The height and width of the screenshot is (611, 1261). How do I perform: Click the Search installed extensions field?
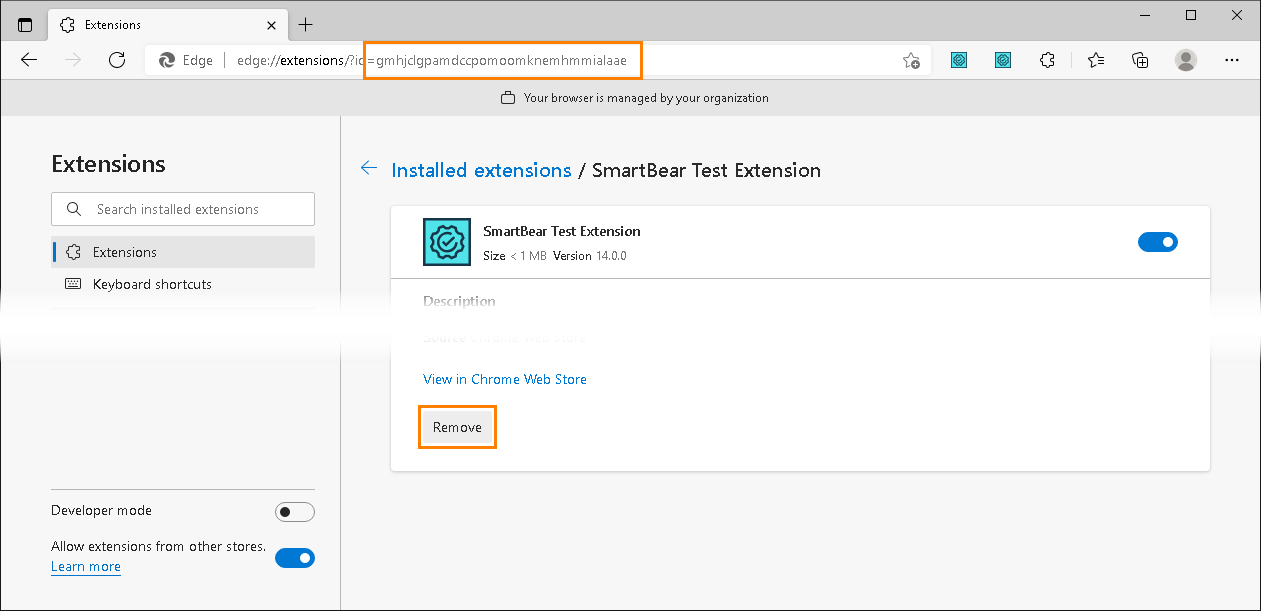183,209
